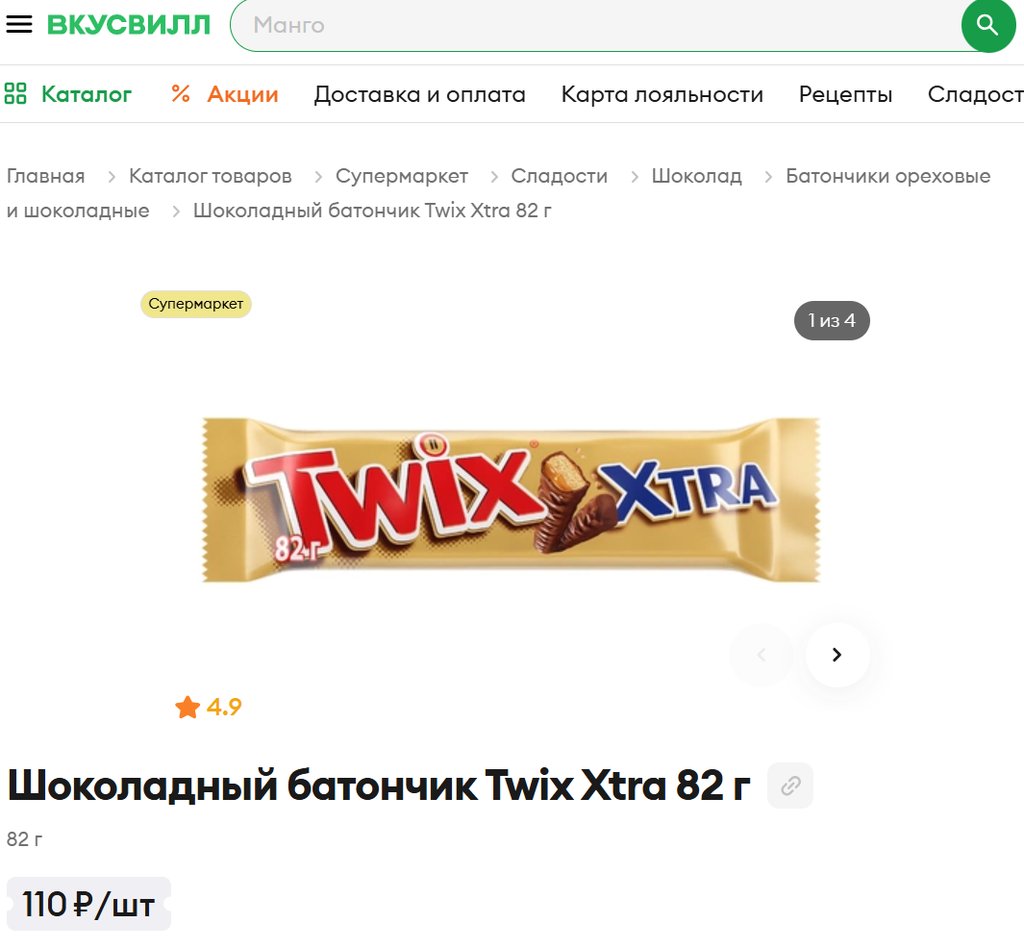This screenshot has height=948, width=1024.
Task: Open the Каталог menu
Action: coord(86,94)
